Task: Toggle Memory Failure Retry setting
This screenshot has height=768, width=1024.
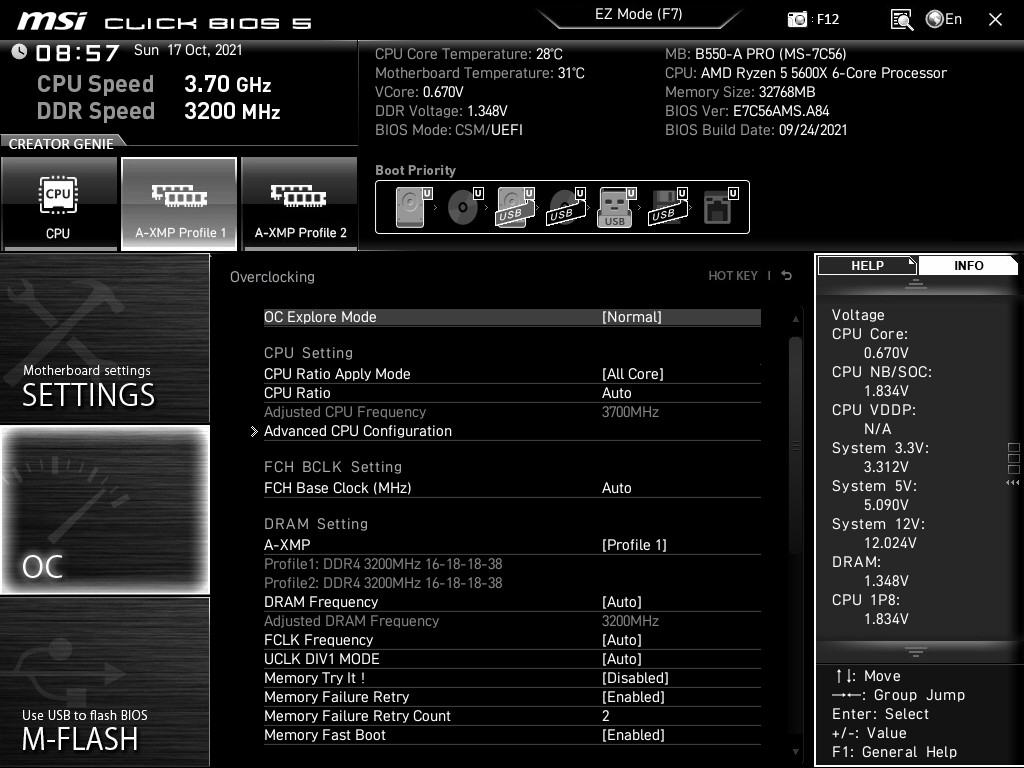Action: 512,697
